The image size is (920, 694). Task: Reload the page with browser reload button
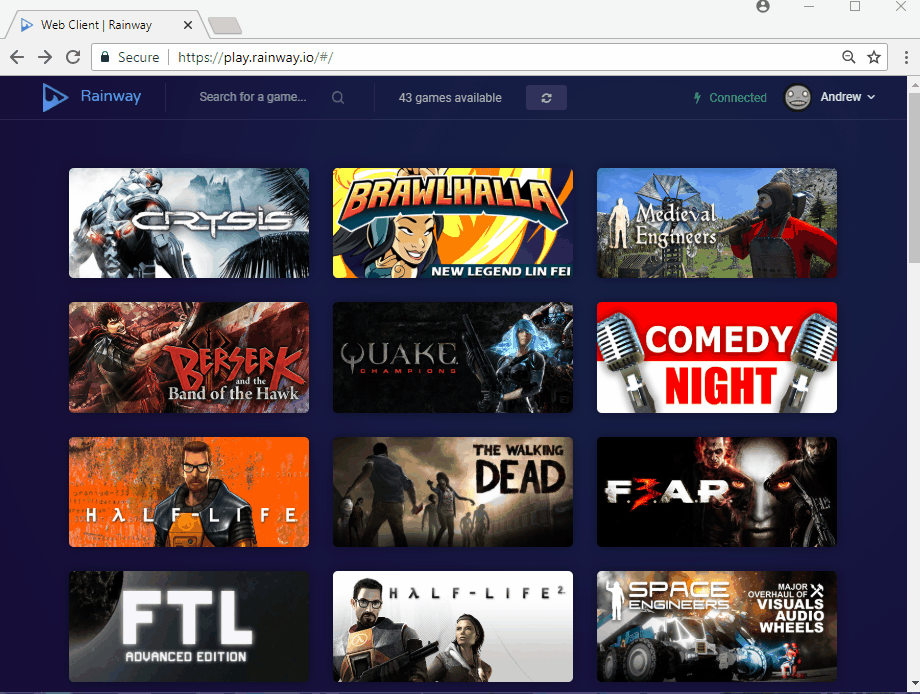tap(73, 57)
